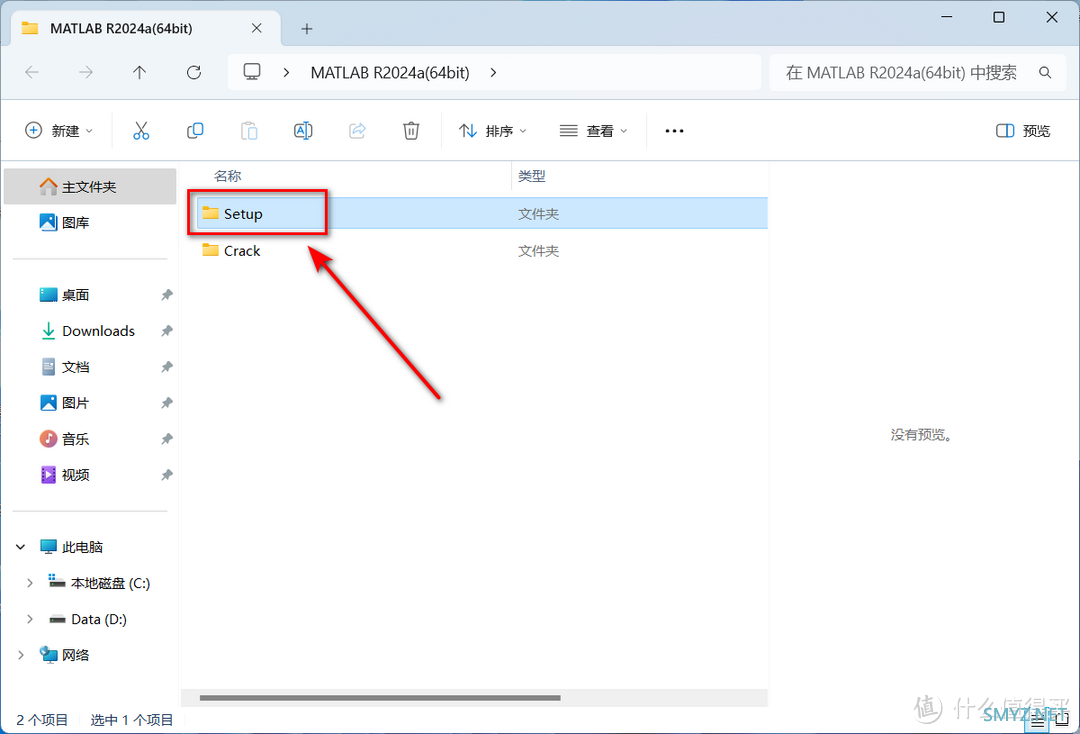Click the Delete trash icon
The image size is (1080, 734).
point(411,131)
